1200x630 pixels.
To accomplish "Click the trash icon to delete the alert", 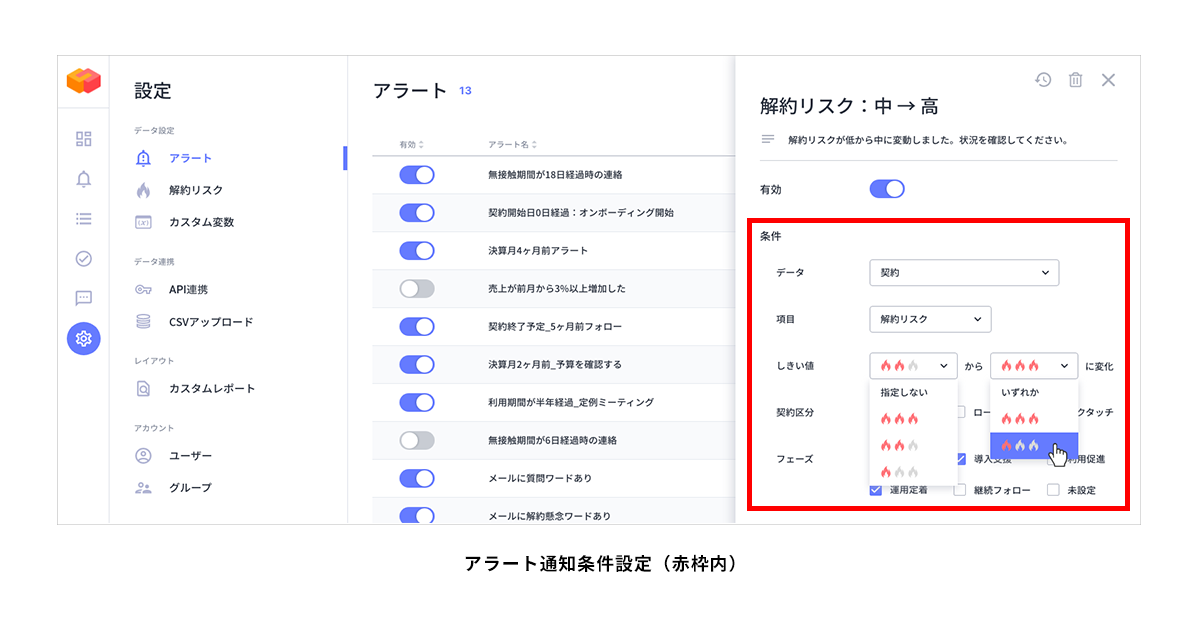I will tap(1075, 80).
